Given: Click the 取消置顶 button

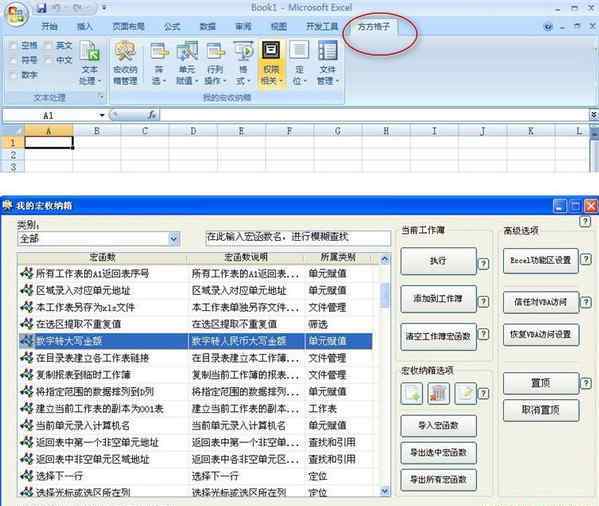Looking at the screenshot, I should click(x=541, y=411).
